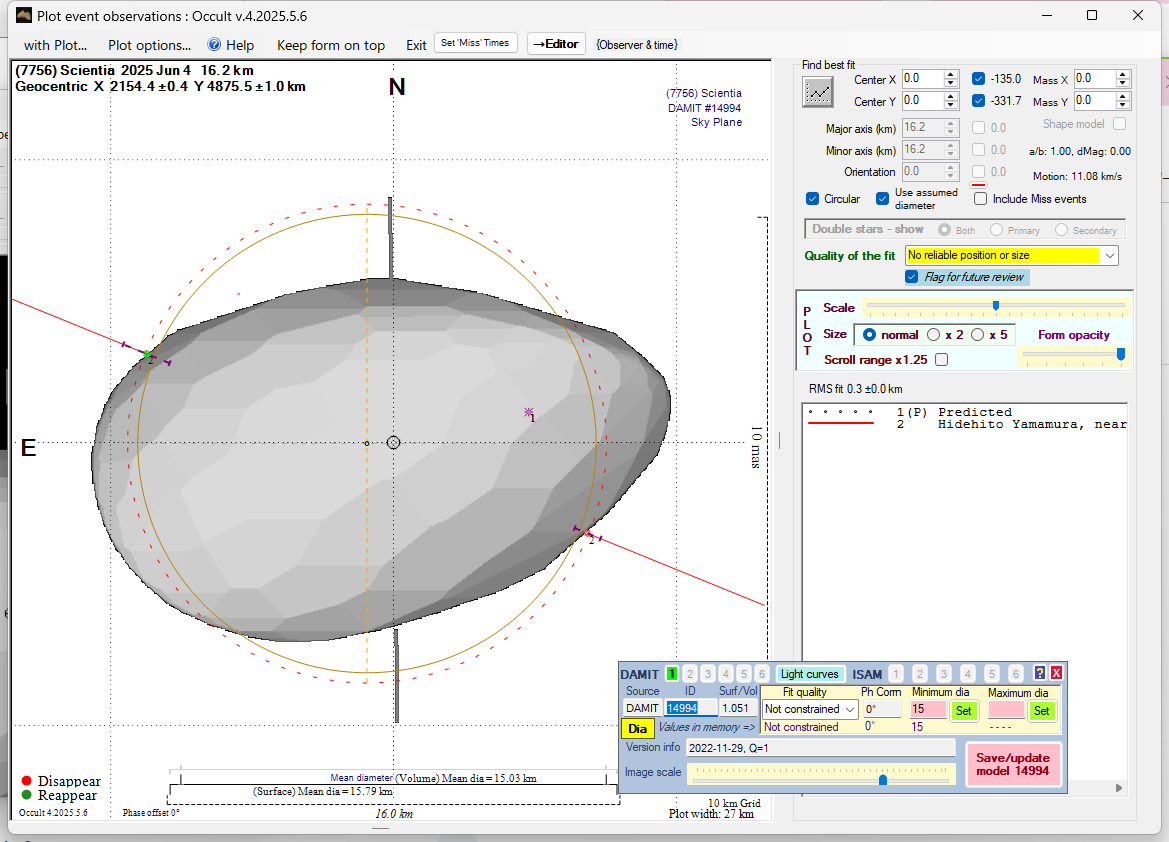Uncheck the Circular checkbox

(x=813, y=199)
